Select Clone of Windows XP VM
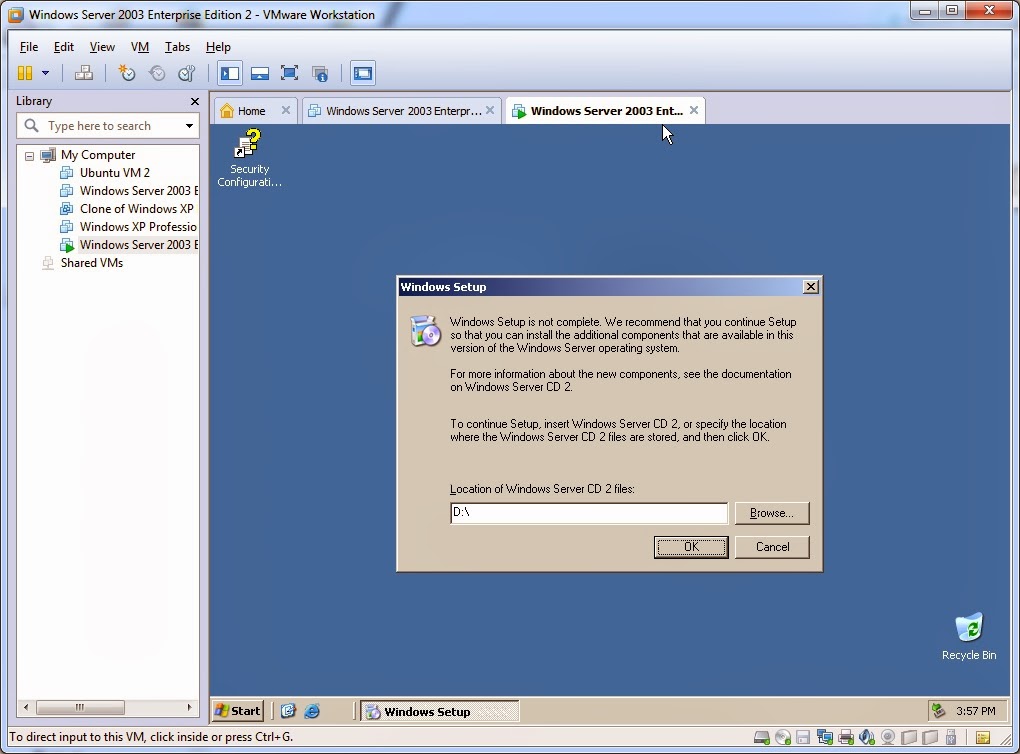Image resolution: width=1020 pixels, height=754 pixels. (x=137, y=209)
